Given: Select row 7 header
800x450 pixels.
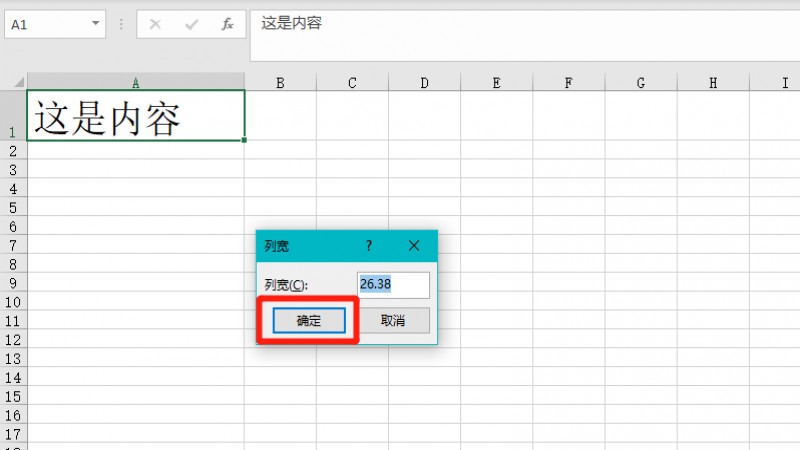Looking at the screenshot, I should tap(13, 245).
